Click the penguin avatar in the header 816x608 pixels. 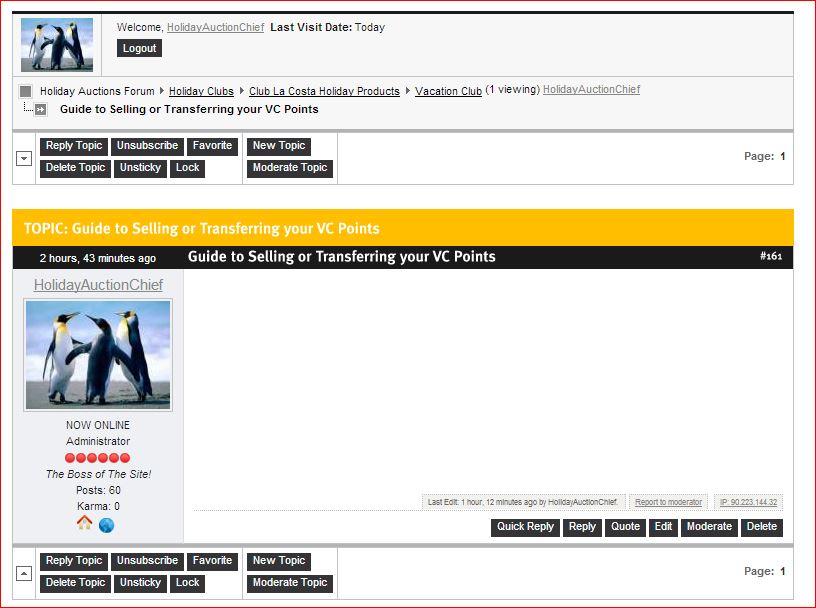point(57,44)
